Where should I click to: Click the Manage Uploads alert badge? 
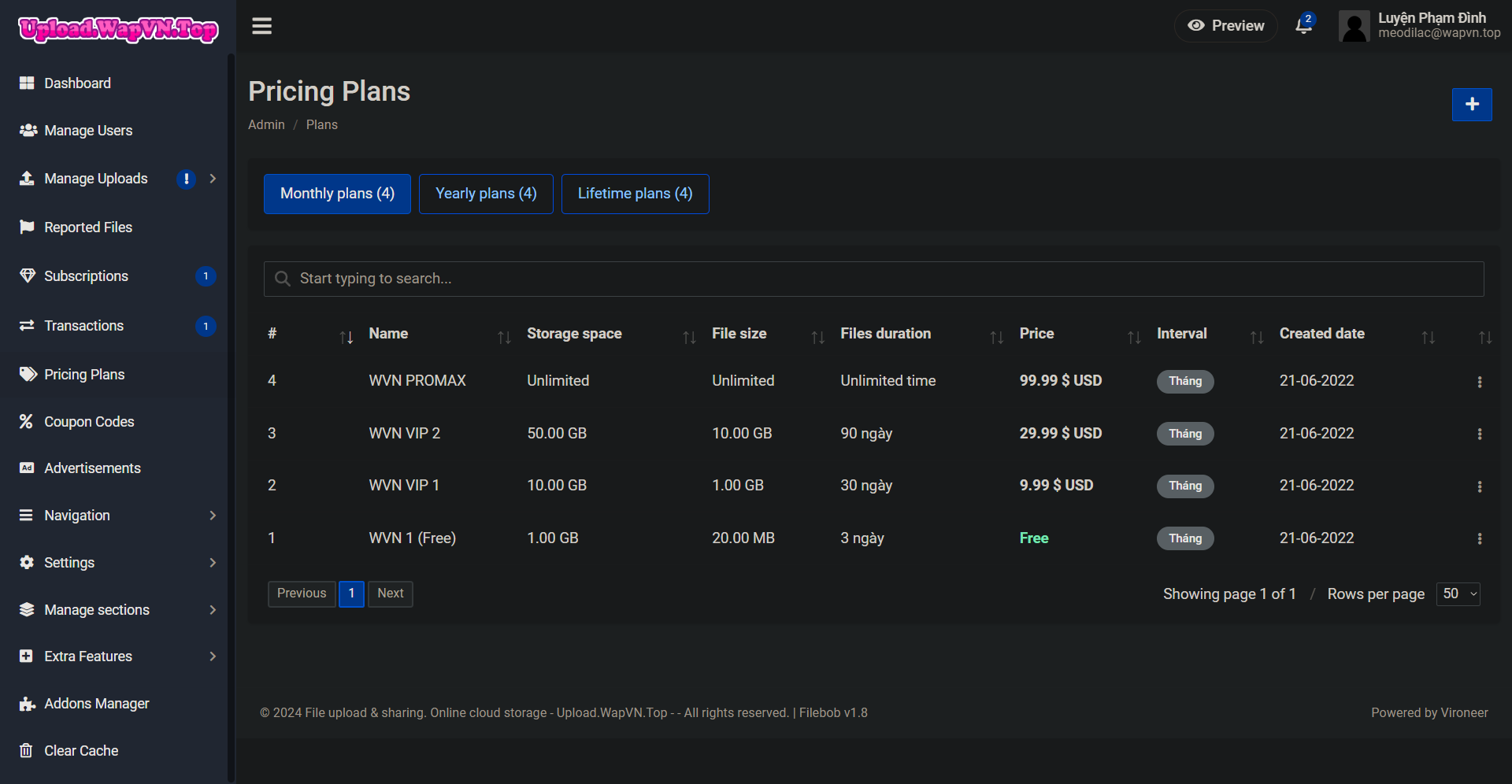tap(186, 179)
